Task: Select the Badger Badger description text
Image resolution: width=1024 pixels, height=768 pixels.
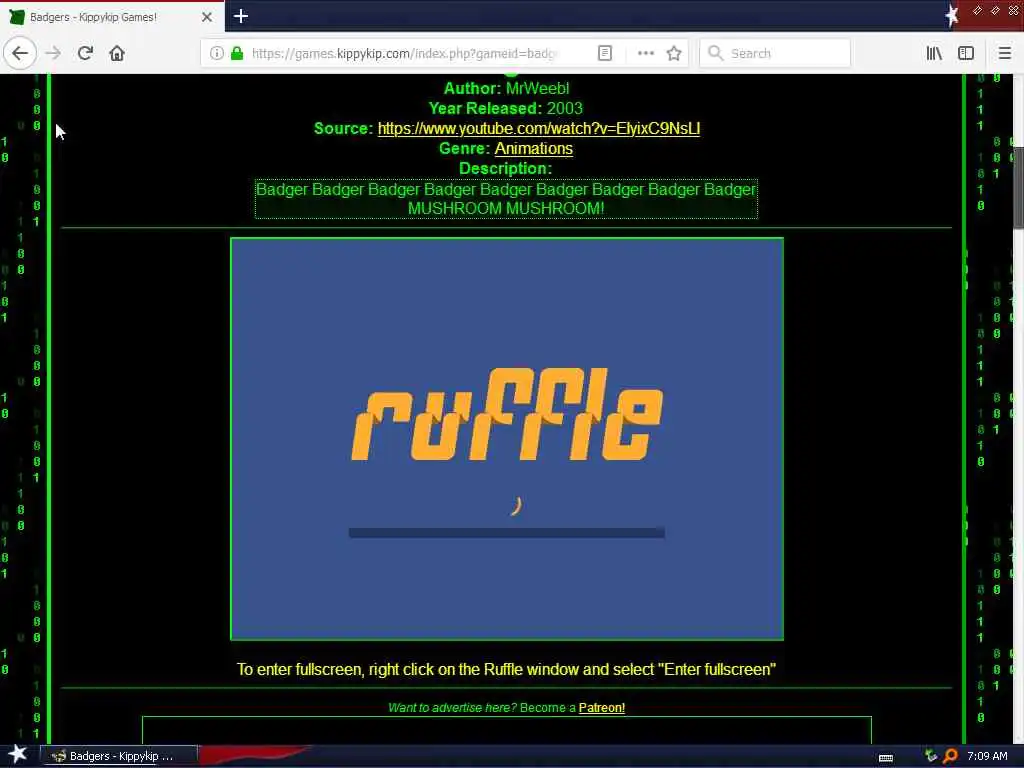Action: click(506, 199)
